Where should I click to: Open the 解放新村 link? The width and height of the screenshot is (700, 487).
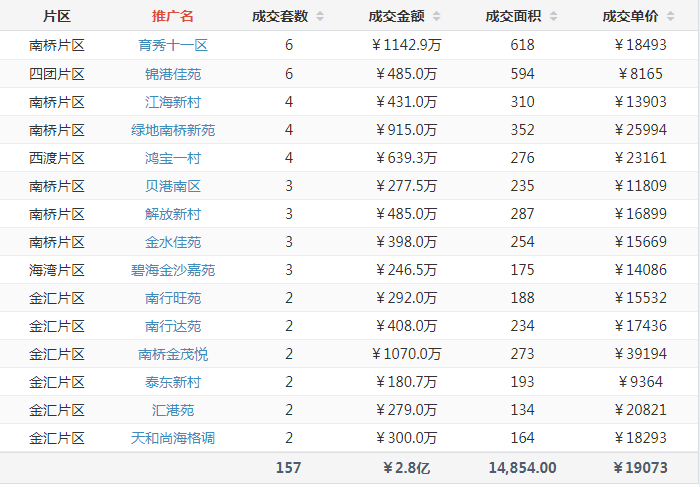coord(173,214)
